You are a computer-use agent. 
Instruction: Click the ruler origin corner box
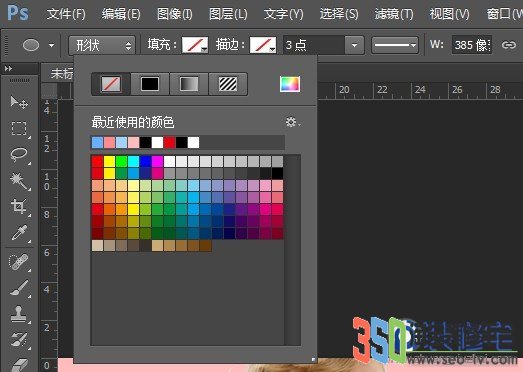(x=49, y=91)
